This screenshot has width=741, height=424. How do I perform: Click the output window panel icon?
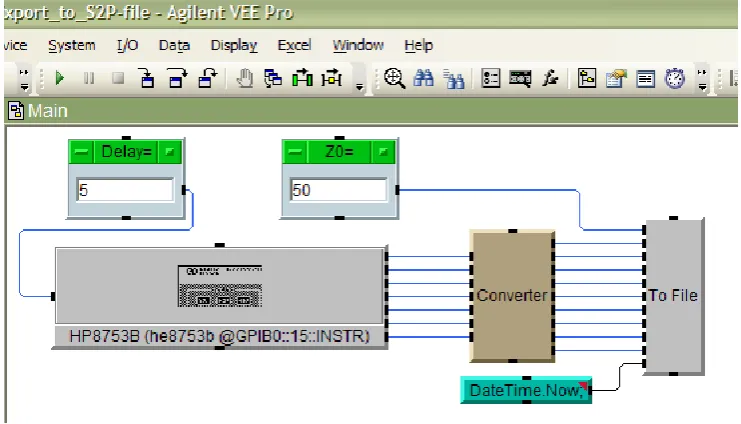[645, 78]
